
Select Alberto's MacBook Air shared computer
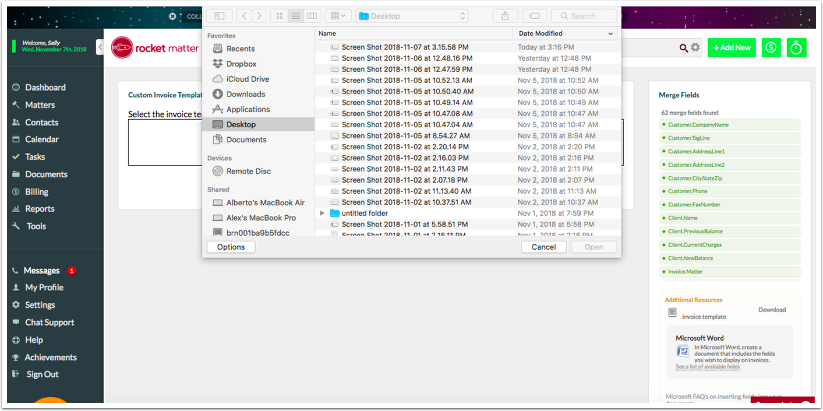265,203
